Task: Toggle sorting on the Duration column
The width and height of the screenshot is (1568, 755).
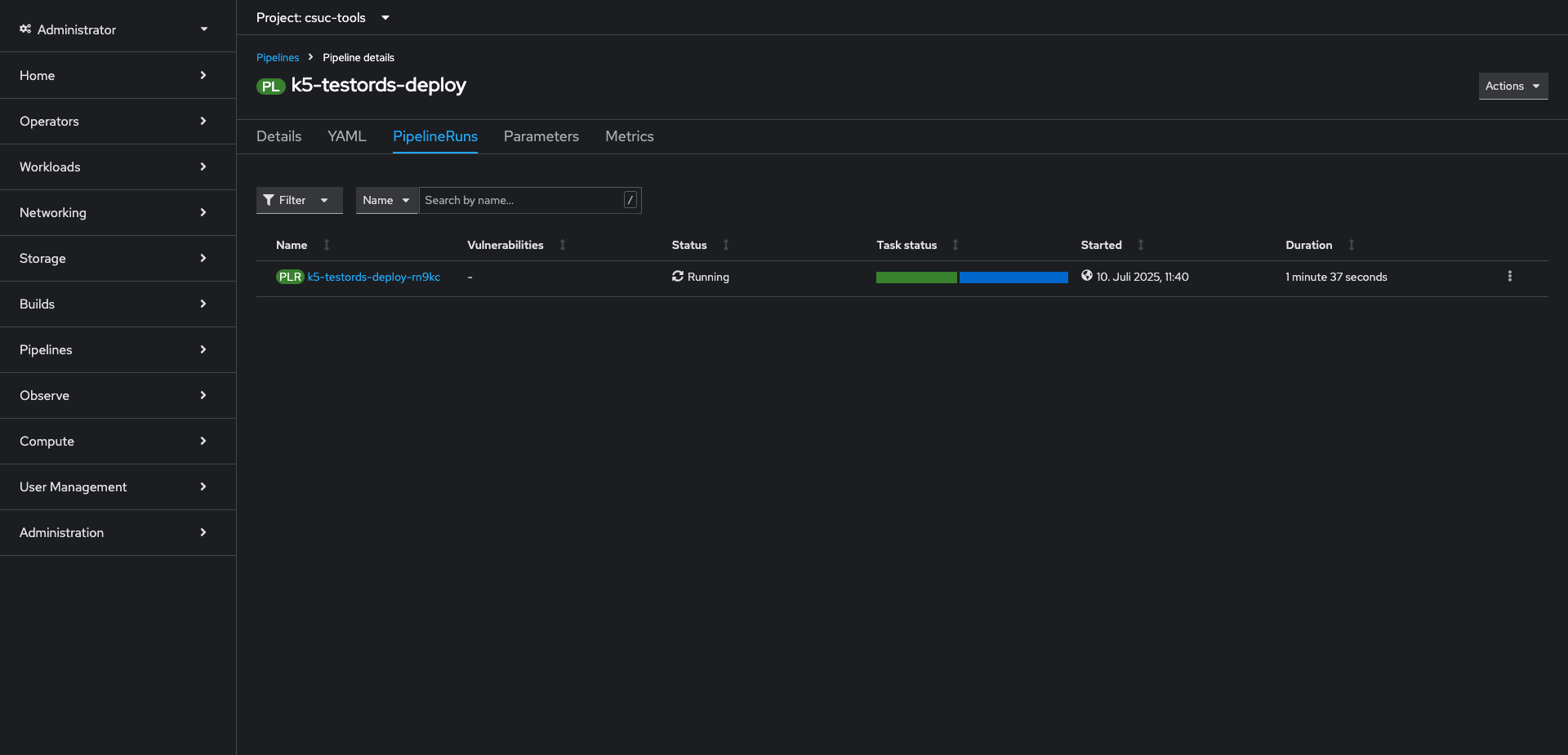Action: [1351, 245]
